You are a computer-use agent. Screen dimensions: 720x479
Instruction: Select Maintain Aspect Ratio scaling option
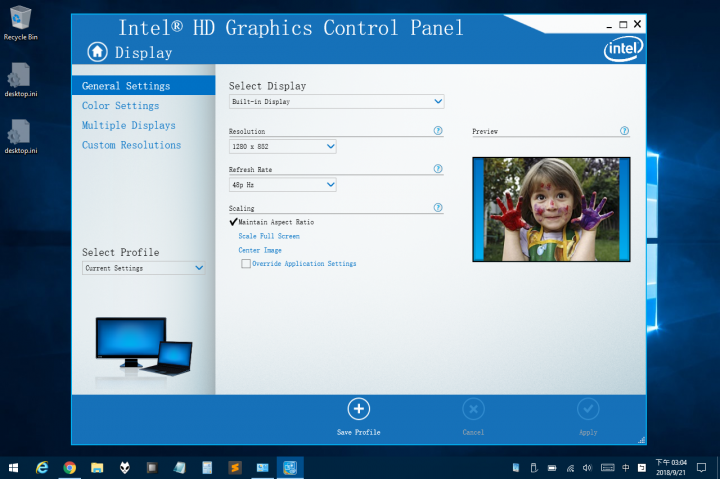tap(276, 222)
